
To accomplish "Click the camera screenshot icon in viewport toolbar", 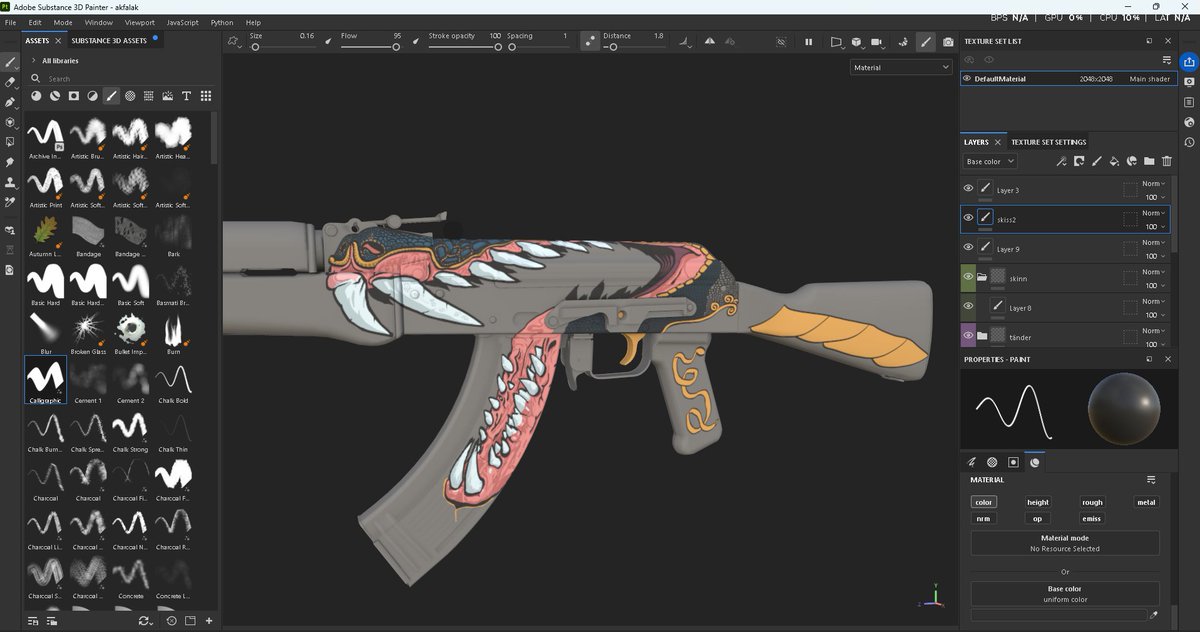I will click(947, 42).
